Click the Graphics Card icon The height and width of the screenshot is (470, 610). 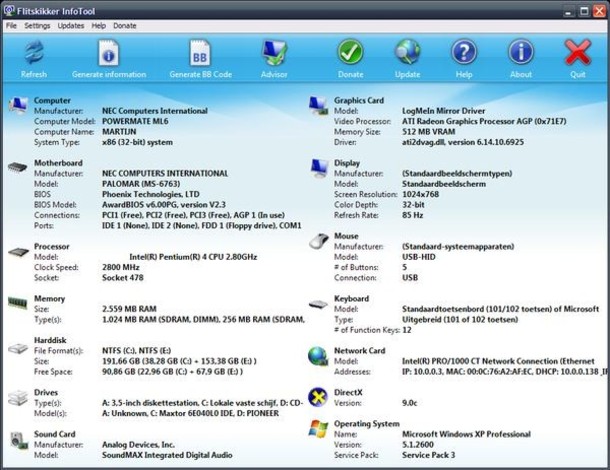[x=318, y=106]
